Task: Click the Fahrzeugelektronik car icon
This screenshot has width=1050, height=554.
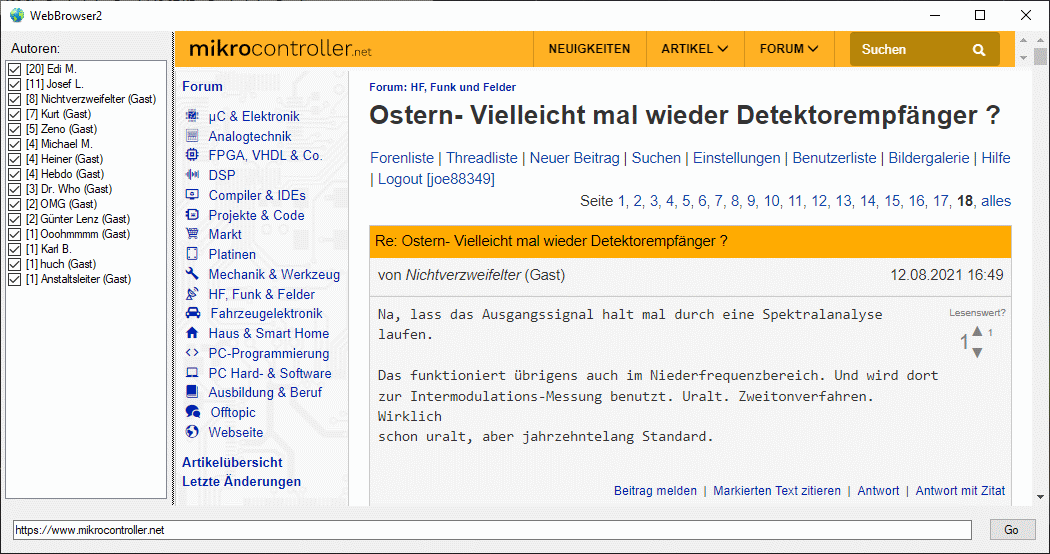Action: click(192, 313)
